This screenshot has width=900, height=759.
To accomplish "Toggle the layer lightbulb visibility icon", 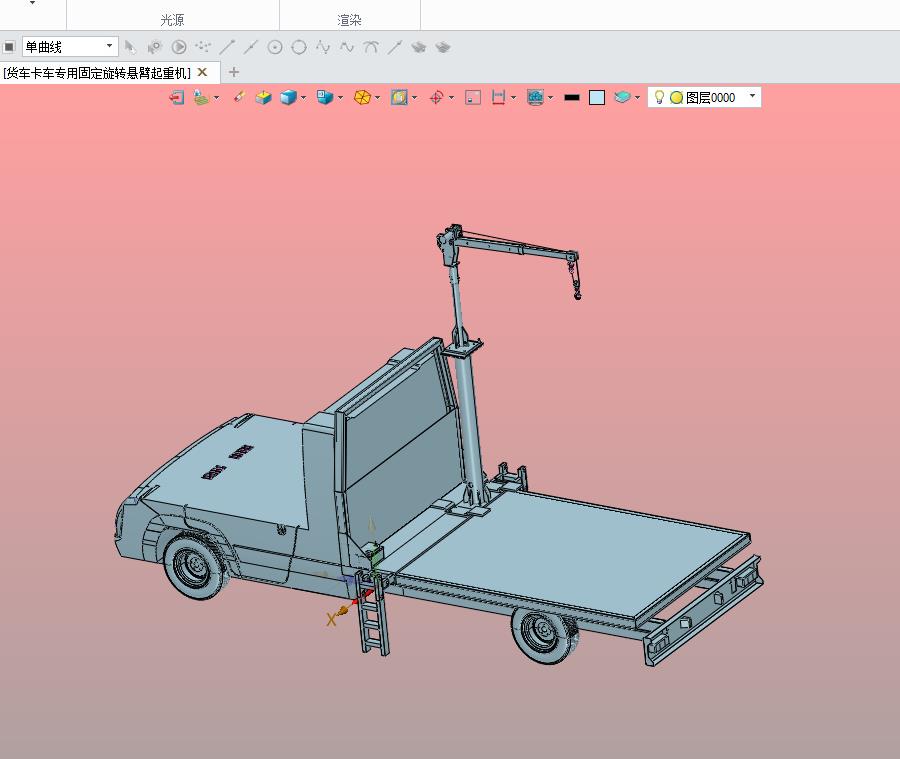I will coord(659,97).
